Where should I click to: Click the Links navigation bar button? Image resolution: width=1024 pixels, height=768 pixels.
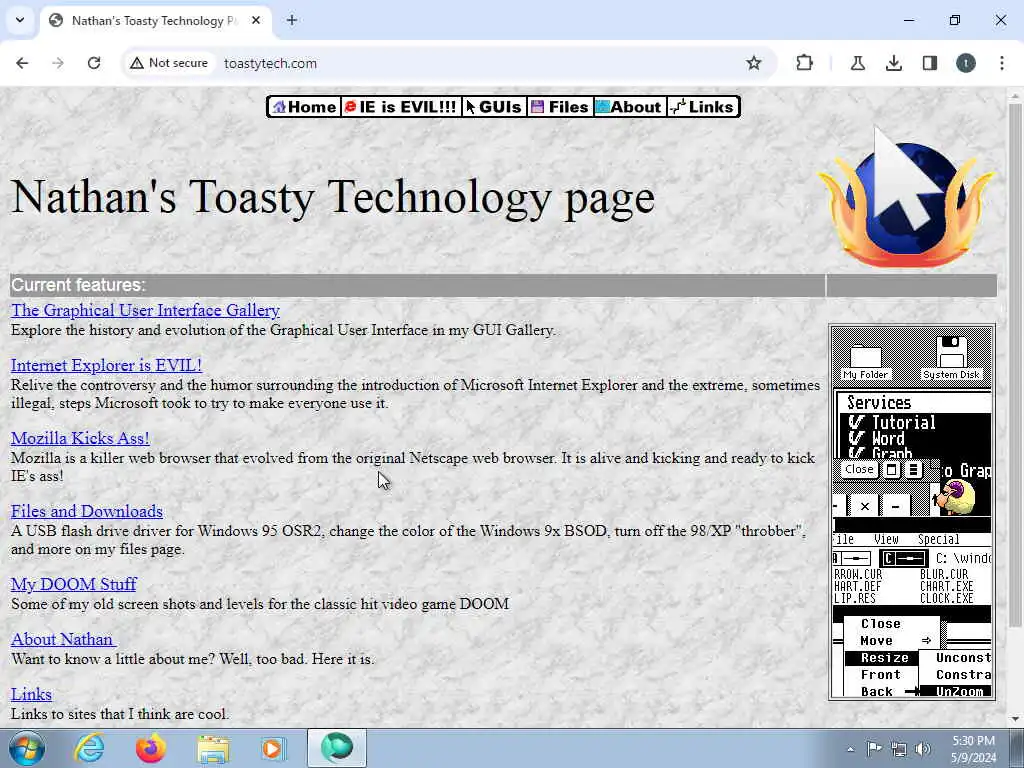click(703, 107)
